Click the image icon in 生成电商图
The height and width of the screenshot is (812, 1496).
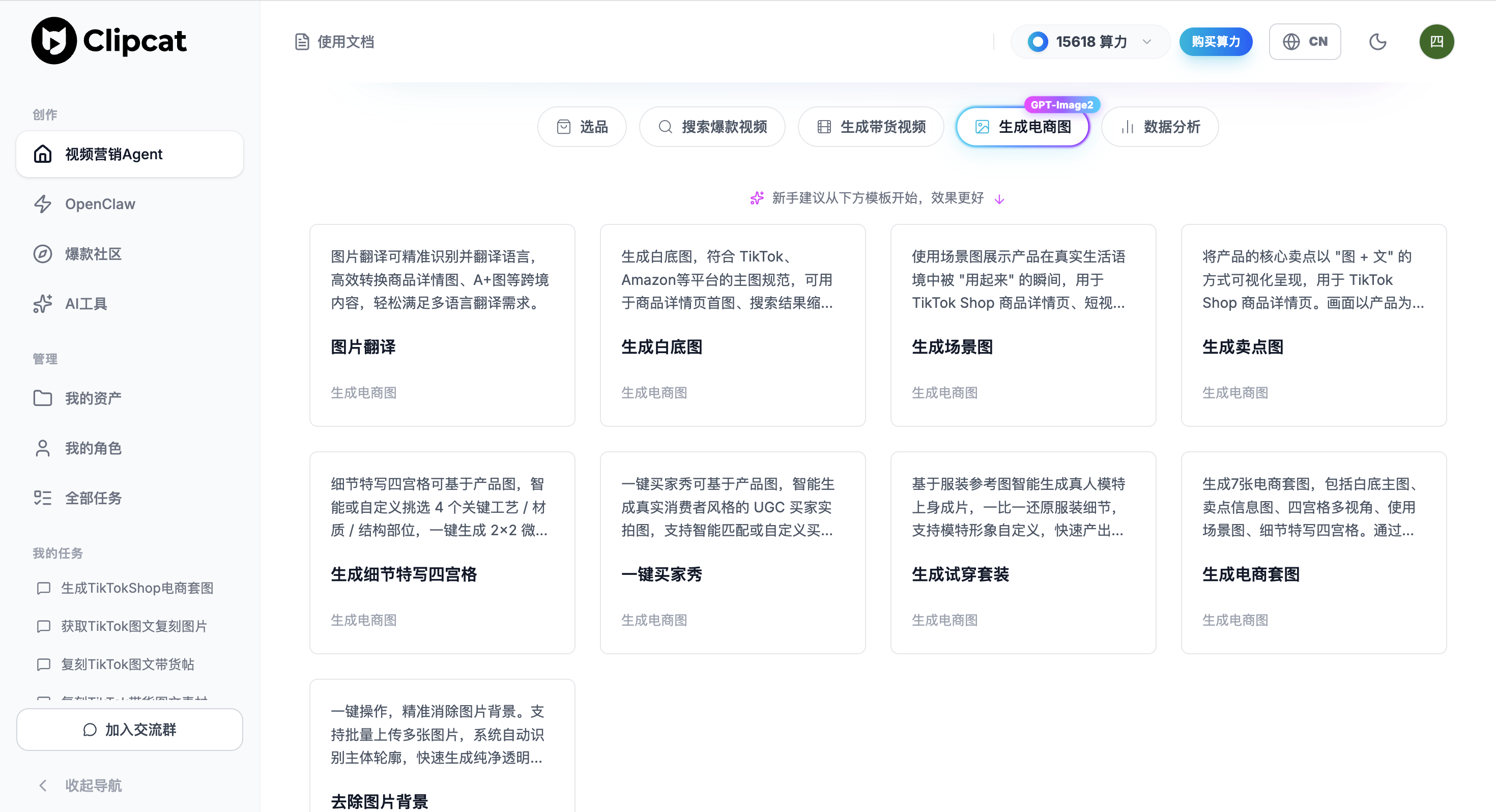[x=982, y=127]
